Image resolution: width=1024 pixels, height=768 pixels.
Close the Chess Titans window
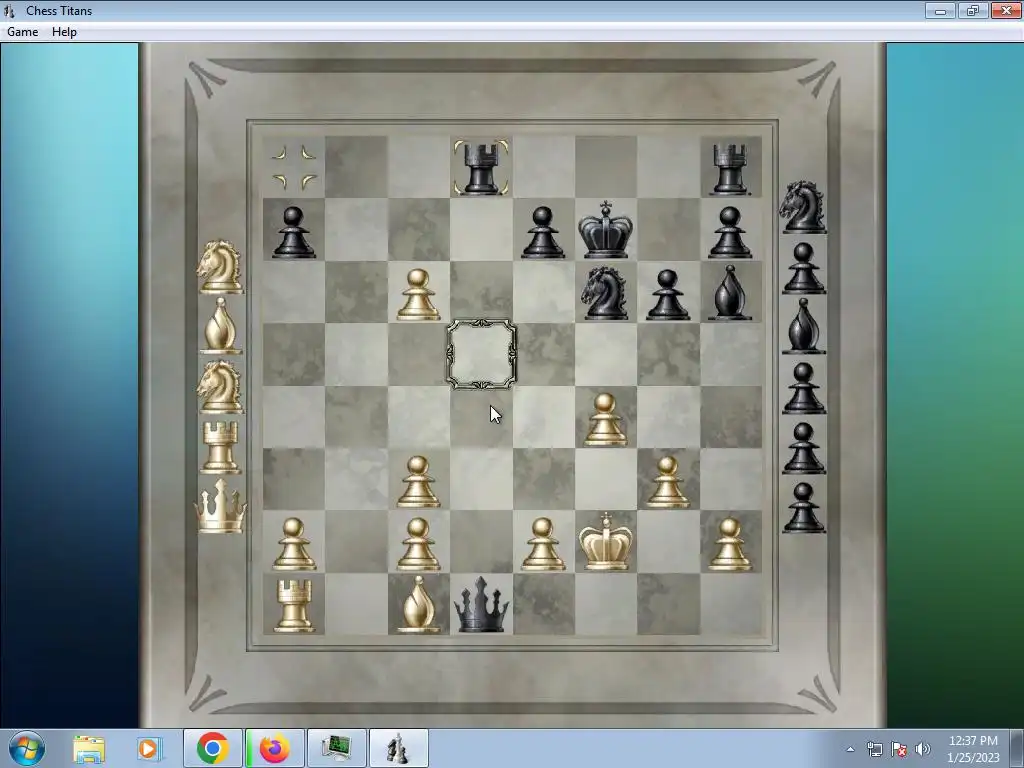1006,10
